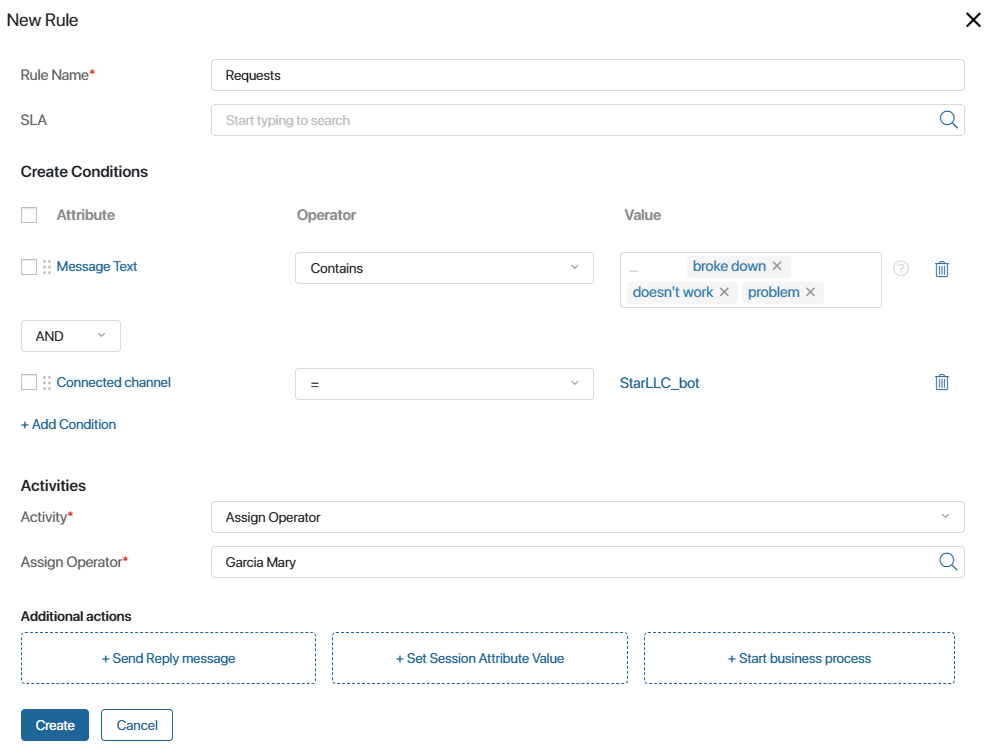Click the "doesn't work" tag text
This screenshot has width=991, height=746.
pyautogui.click(x=672, y=292)
